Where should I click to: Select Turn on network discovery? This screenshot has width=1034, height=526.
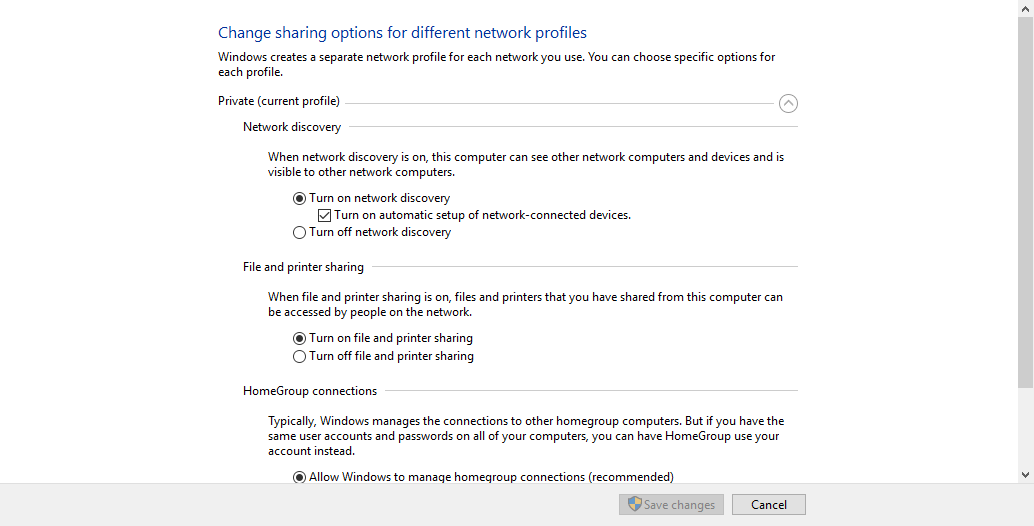tap(299, 198)
